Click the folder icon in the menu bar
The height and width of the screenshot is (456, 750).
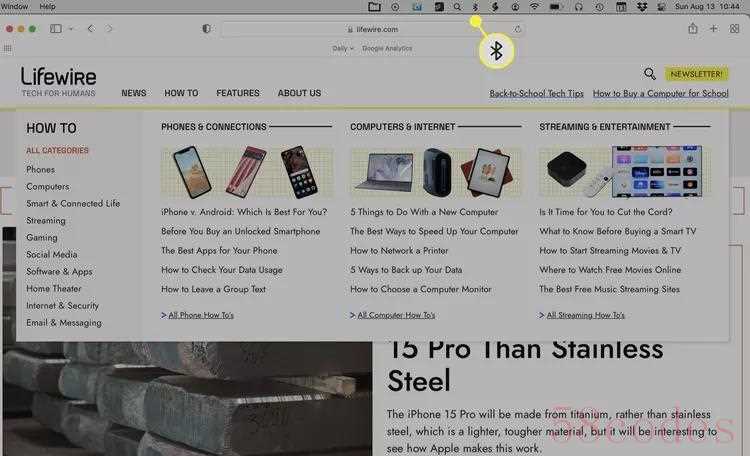tap(374, 7)
